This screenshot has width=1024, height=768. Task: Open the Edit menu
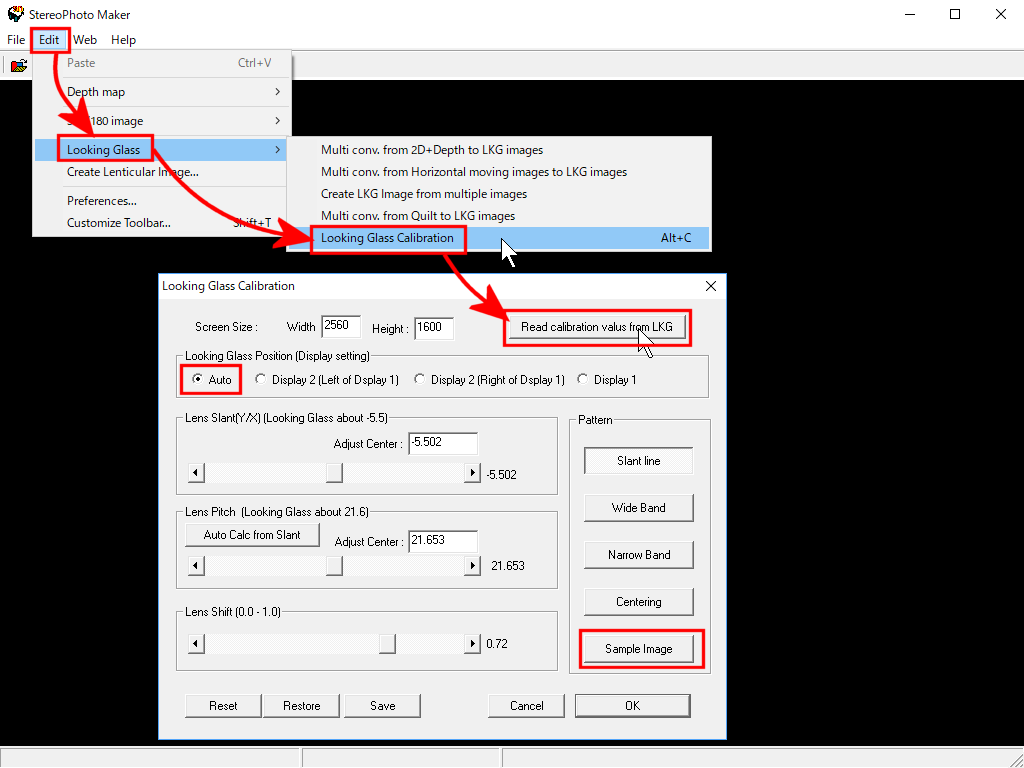pos(49,40)
